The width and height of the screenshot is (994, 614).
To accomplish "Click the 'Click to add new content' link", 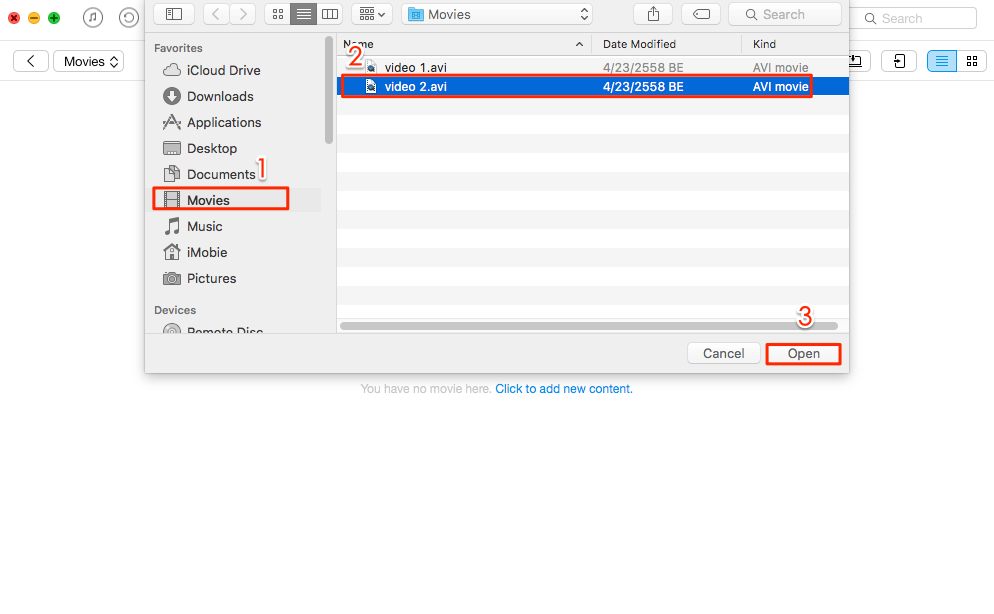I will click(x=564, y=388).
